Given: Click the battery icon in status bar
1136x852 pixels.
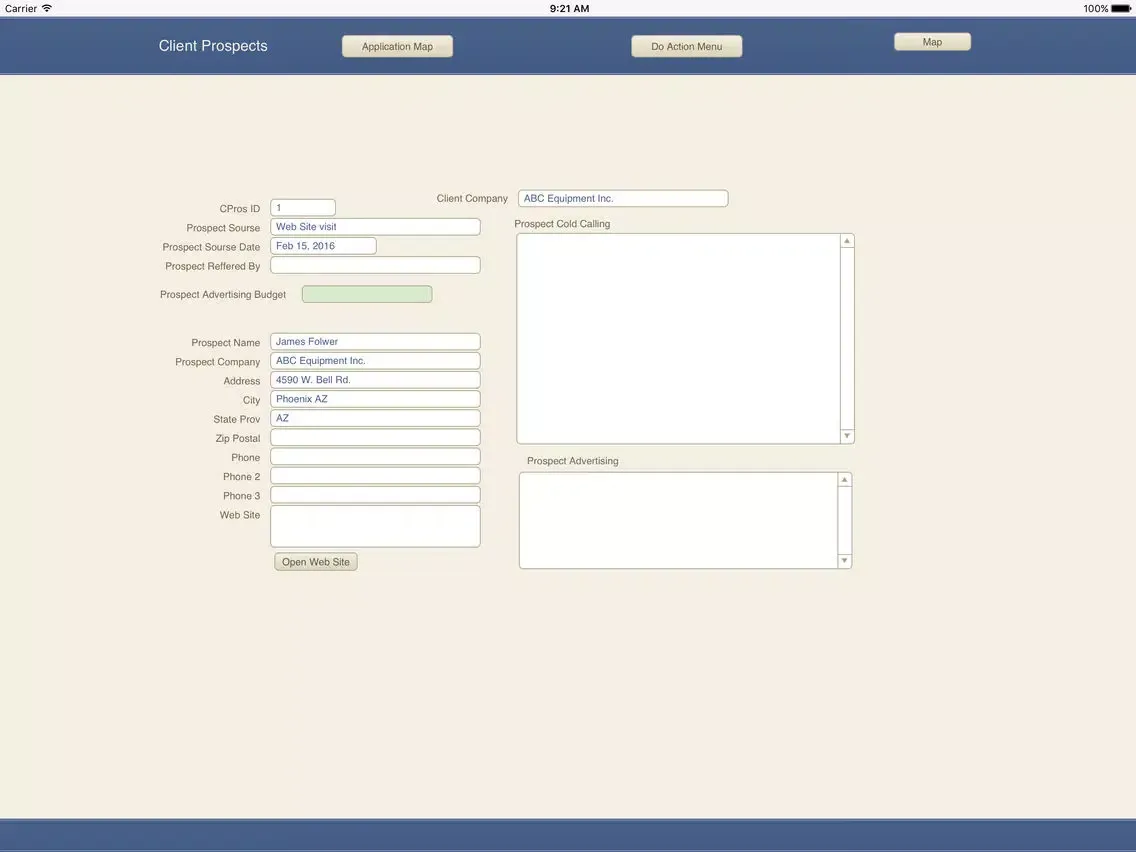Looking at the screenshot, I should [1121, 9].
